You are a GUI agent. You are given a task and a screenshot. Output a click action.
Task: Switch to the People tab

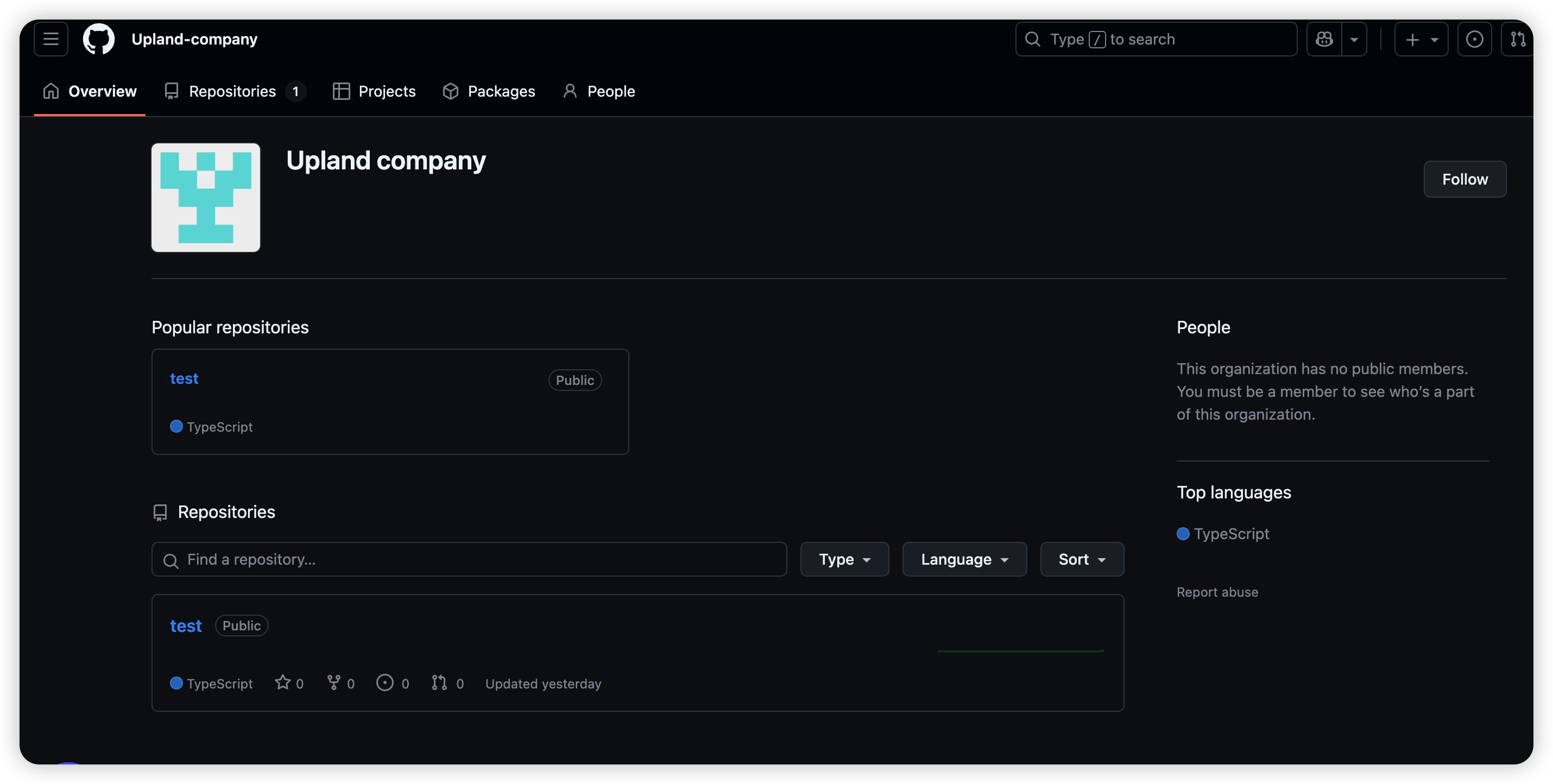pos(598,91)
